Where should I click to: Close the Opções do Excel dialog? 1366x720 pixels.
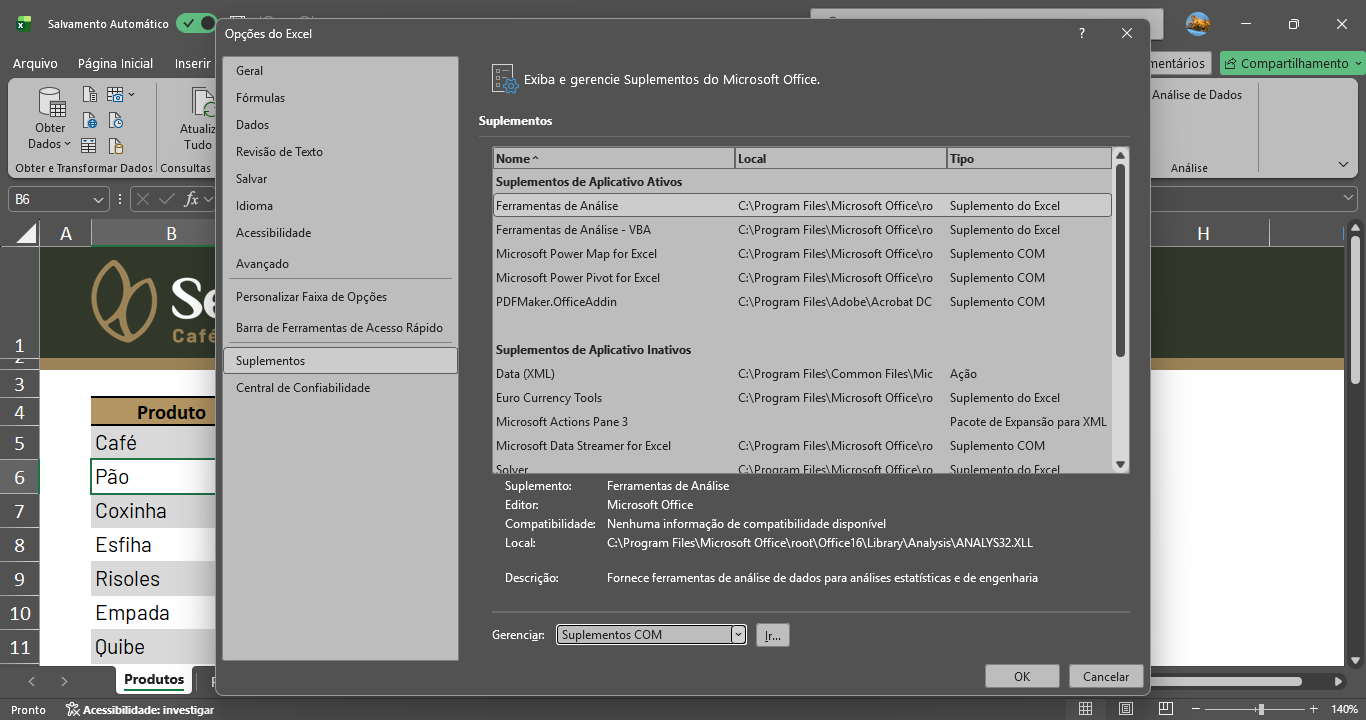1127,33
